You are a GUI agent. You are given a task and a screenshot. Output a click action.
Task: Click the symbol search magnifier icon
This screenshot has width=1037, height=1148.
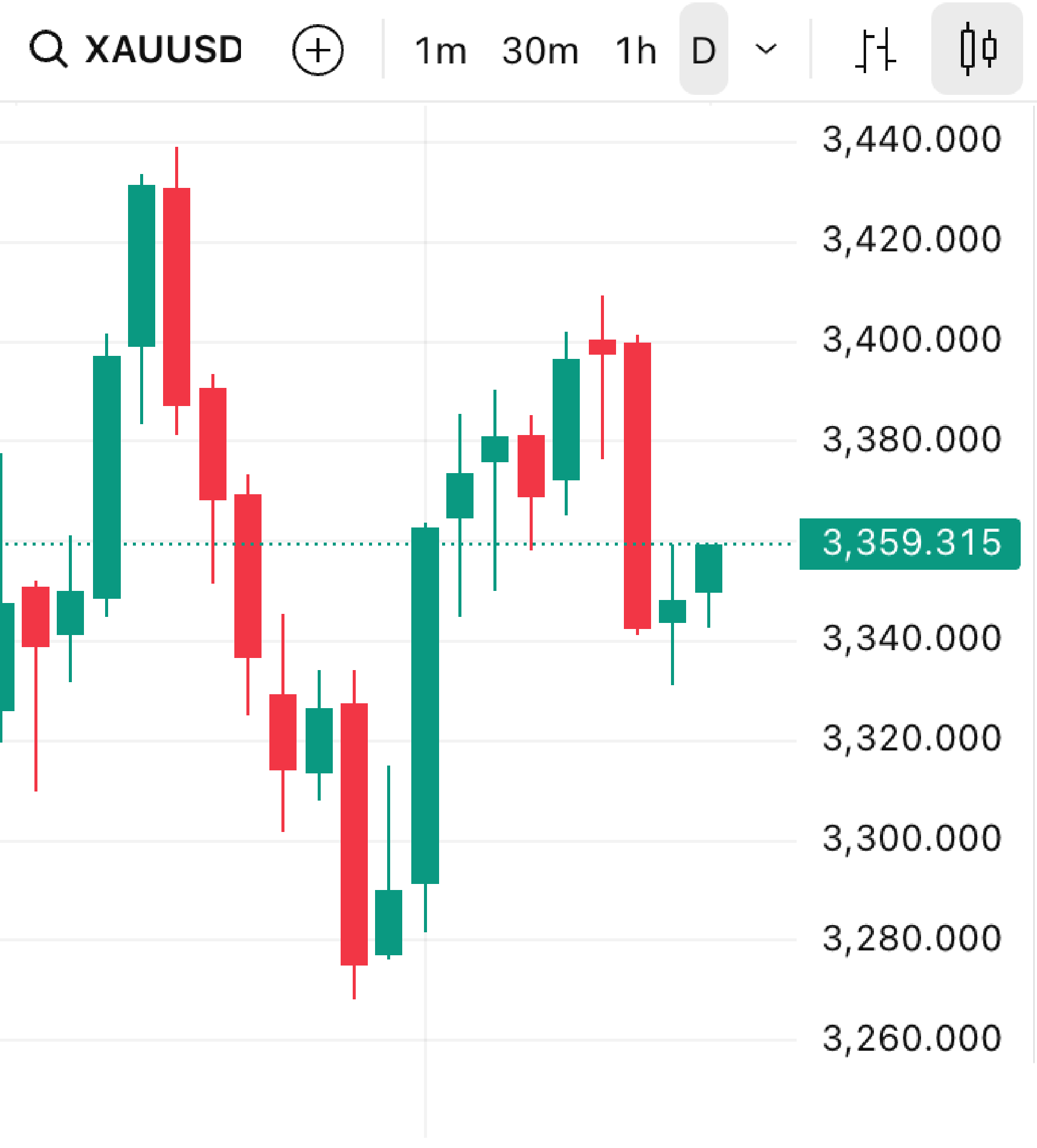pyautogui.click(x=48, y=50)
